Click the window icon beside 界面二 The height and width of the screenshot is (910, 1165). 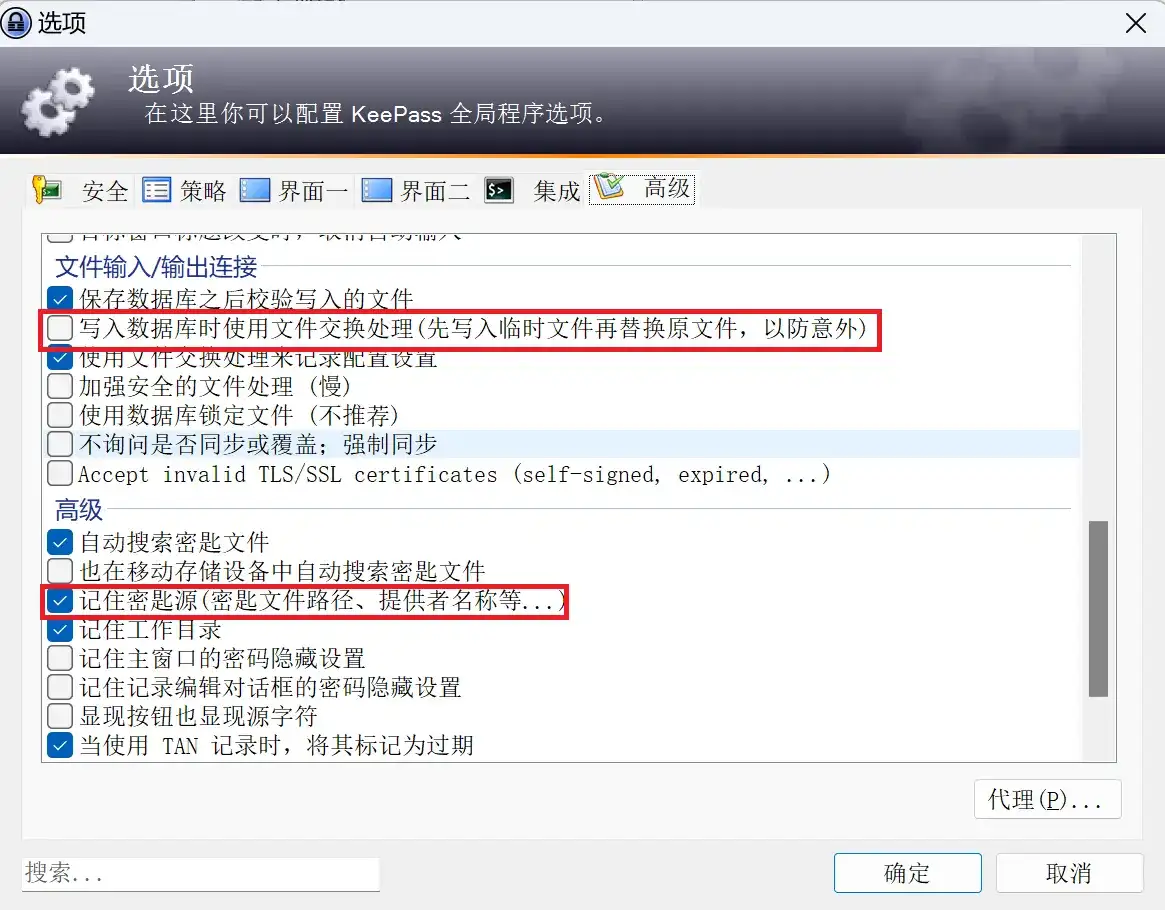point(377,189)
